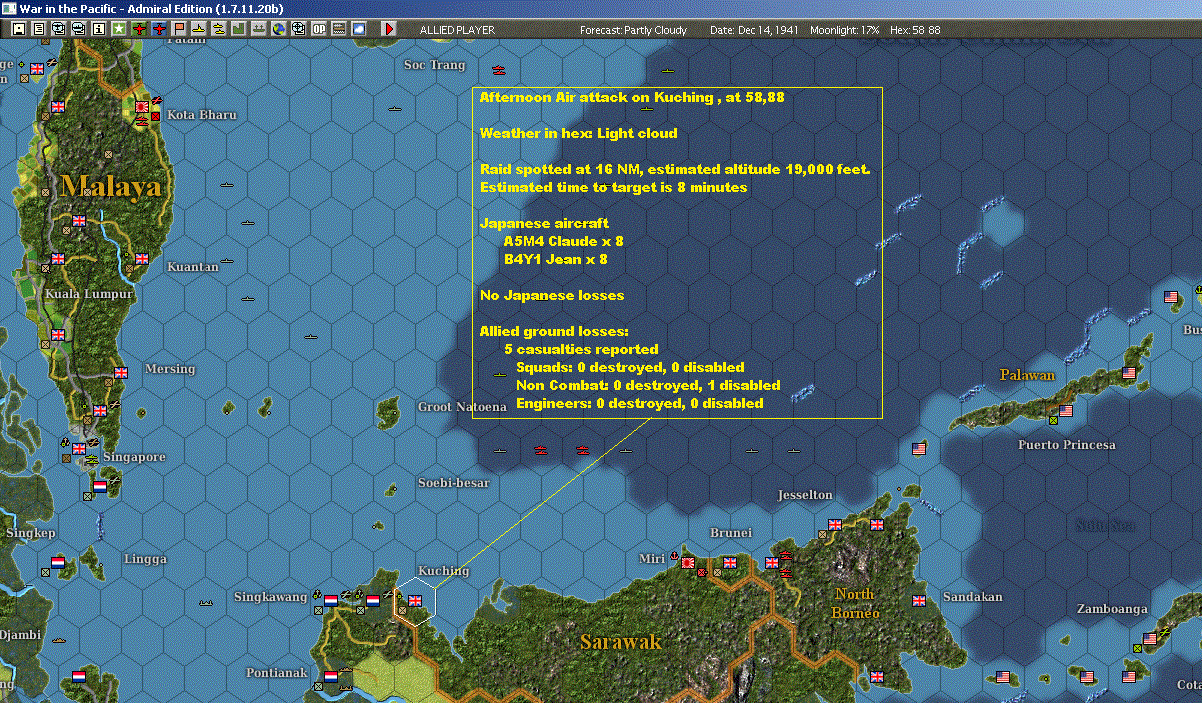Viewport: 1202px width, 703px height.
Task: Click the 'Singkawang' town label
Action: [270, 597]
